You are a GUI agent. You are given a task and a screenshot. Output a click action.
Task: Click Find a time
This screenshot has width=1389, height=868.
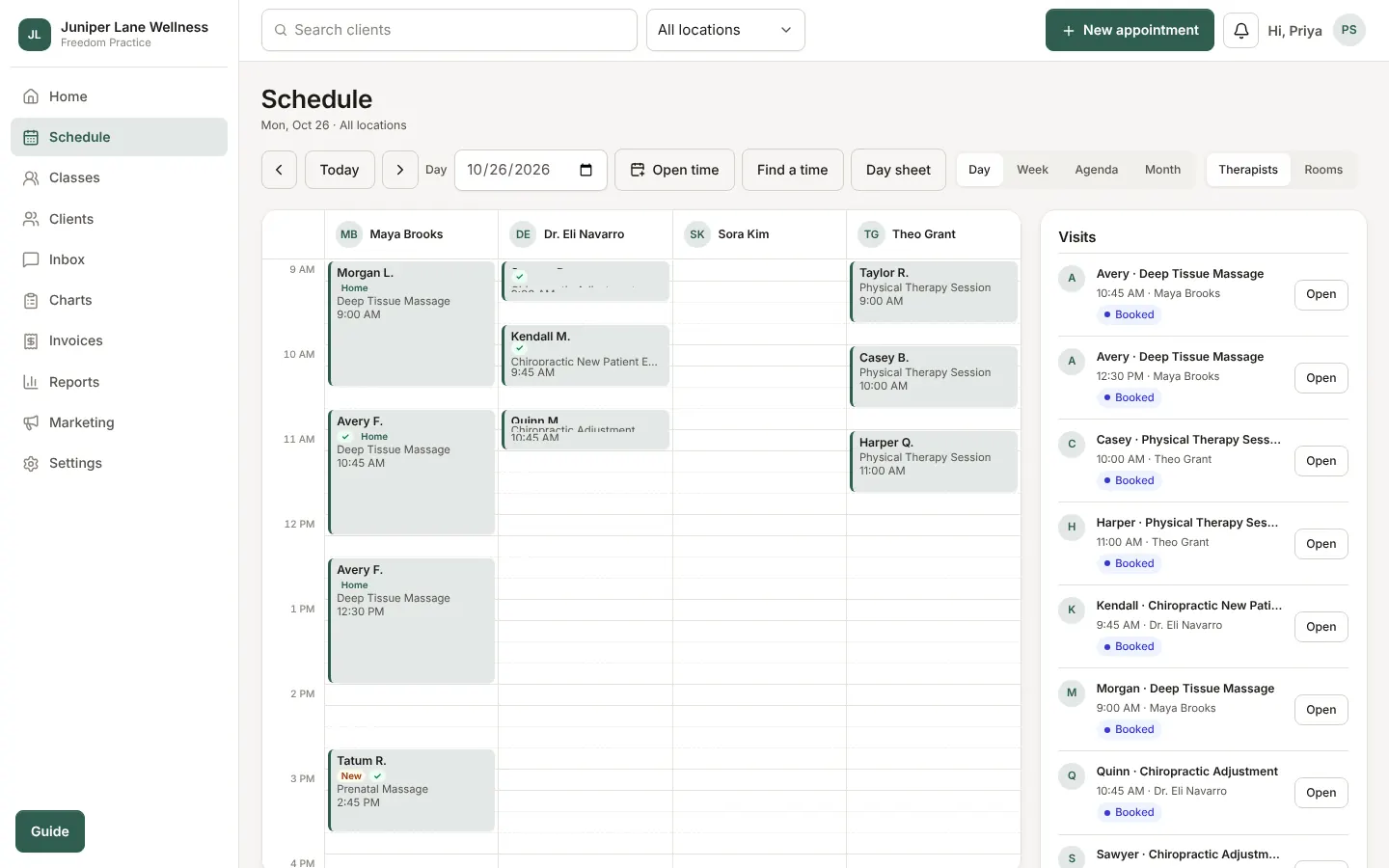point(792,170)
